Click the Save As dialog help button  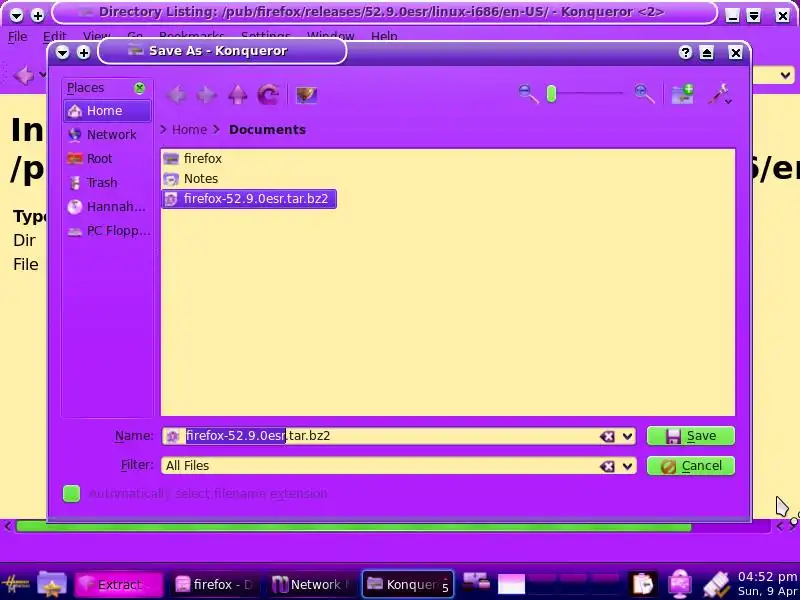coord(685,52)
